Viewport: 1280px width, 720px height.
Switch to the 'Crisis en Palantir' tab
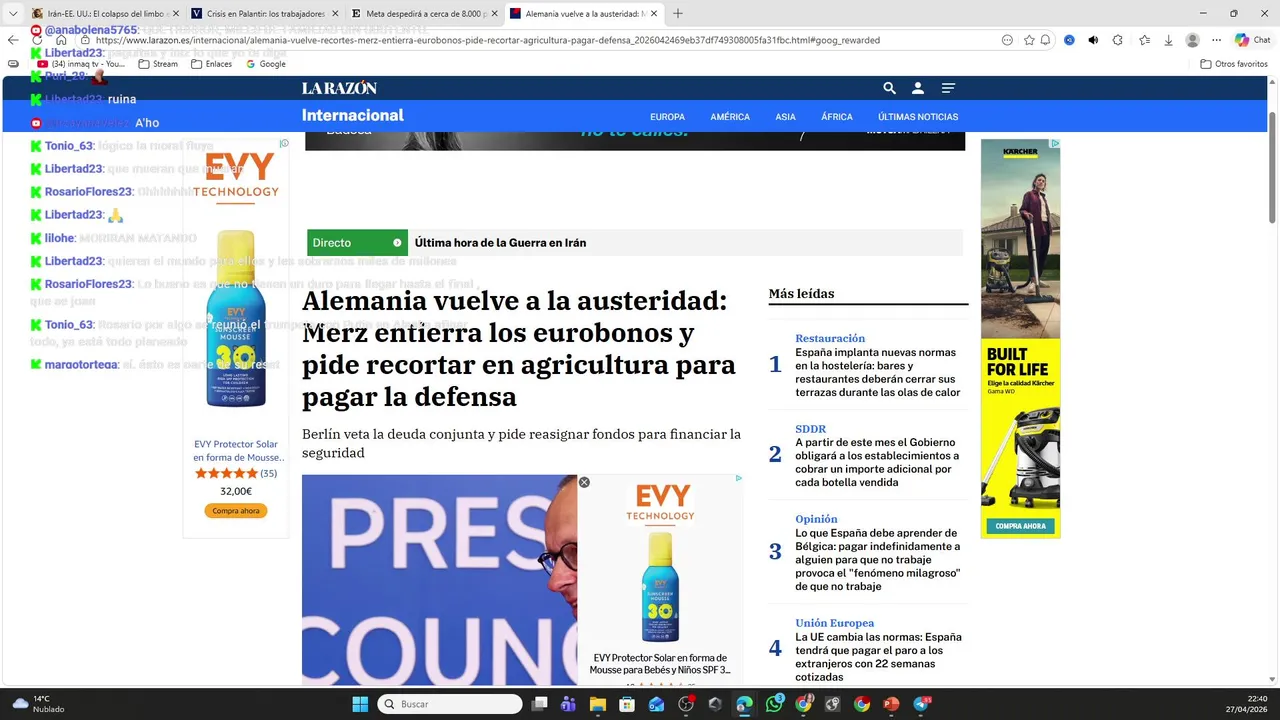(x=264, y=14)
